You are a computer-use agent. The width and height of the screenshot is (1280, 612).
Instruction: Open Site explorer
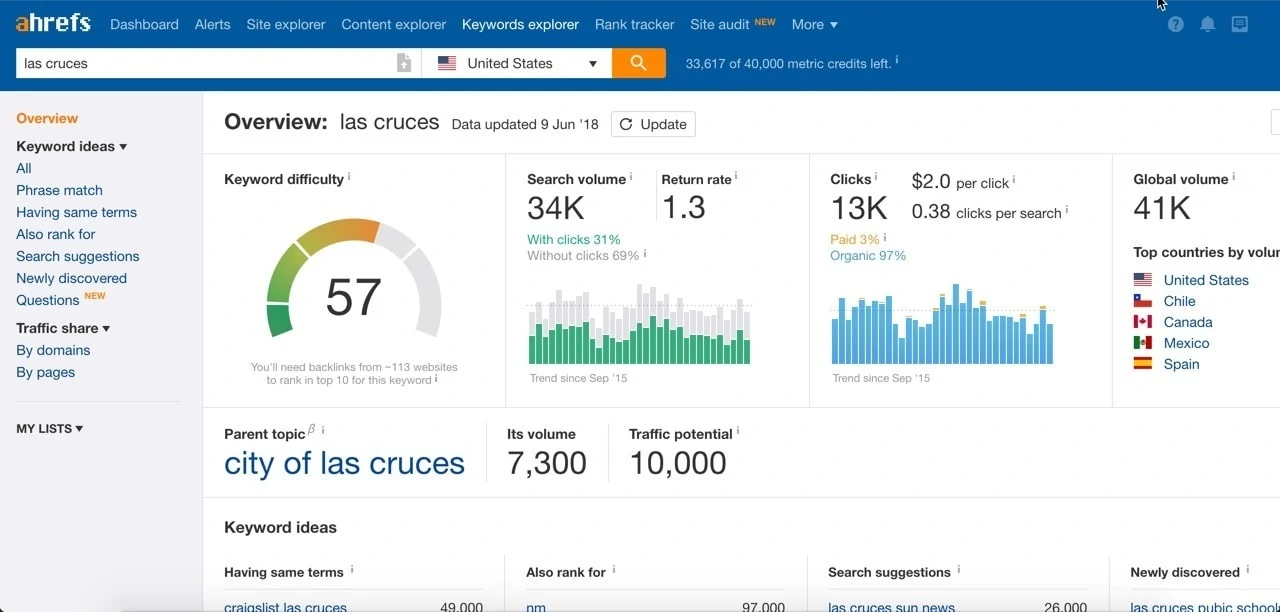click(286, 24)
